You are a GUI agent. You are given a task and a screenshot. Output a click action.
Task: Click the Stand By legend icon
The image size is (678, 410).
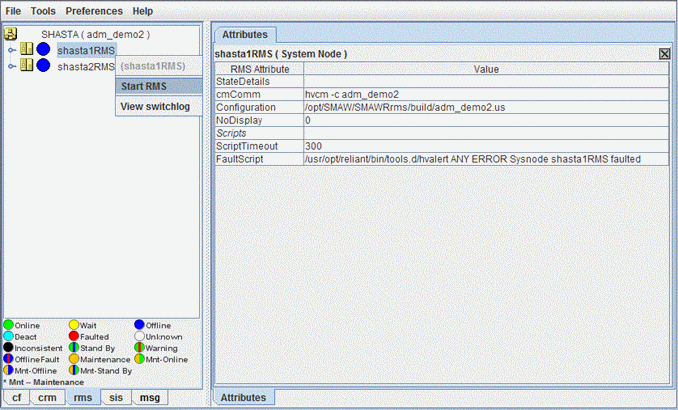pyautogui.click(x=74, y=347)
